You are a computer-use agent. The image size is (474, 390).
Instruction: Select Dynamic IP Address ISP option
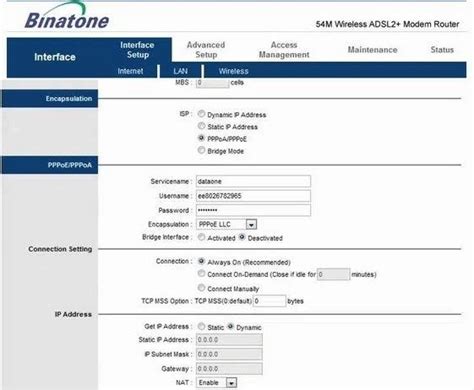[x=201, y=114]
